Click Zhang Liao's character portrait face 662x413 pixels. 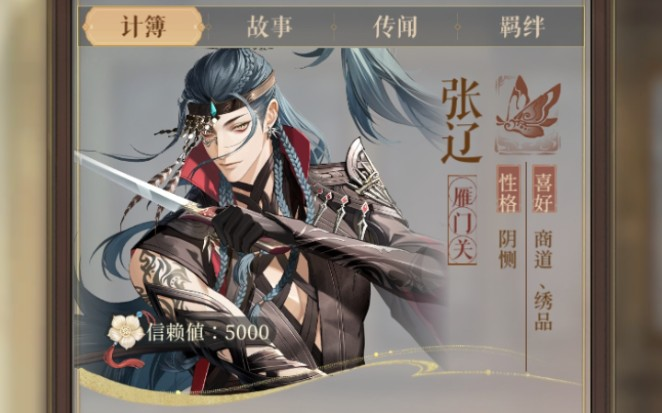click(x=236, y=137)
